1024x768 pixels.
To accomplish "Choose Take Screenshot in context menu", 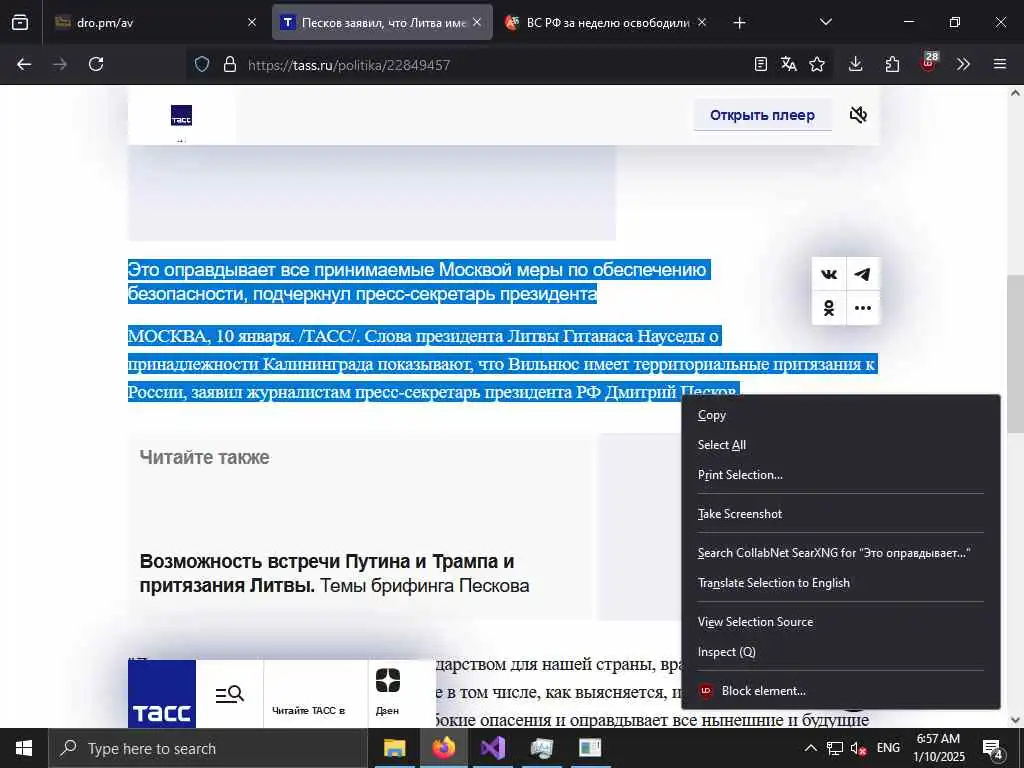I will coord(840,514).
